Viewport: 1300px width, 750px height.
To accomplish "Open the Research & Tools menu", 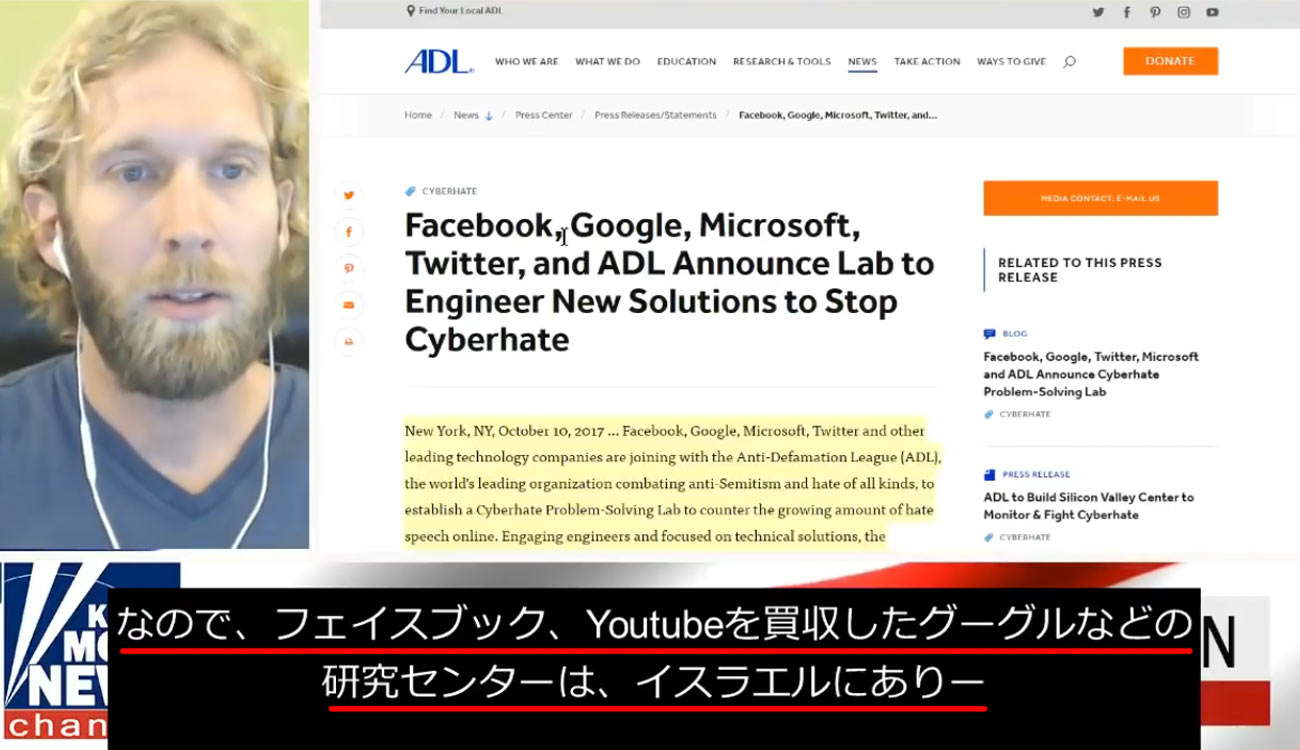I will pyautogui.click(x=782, y=62).
